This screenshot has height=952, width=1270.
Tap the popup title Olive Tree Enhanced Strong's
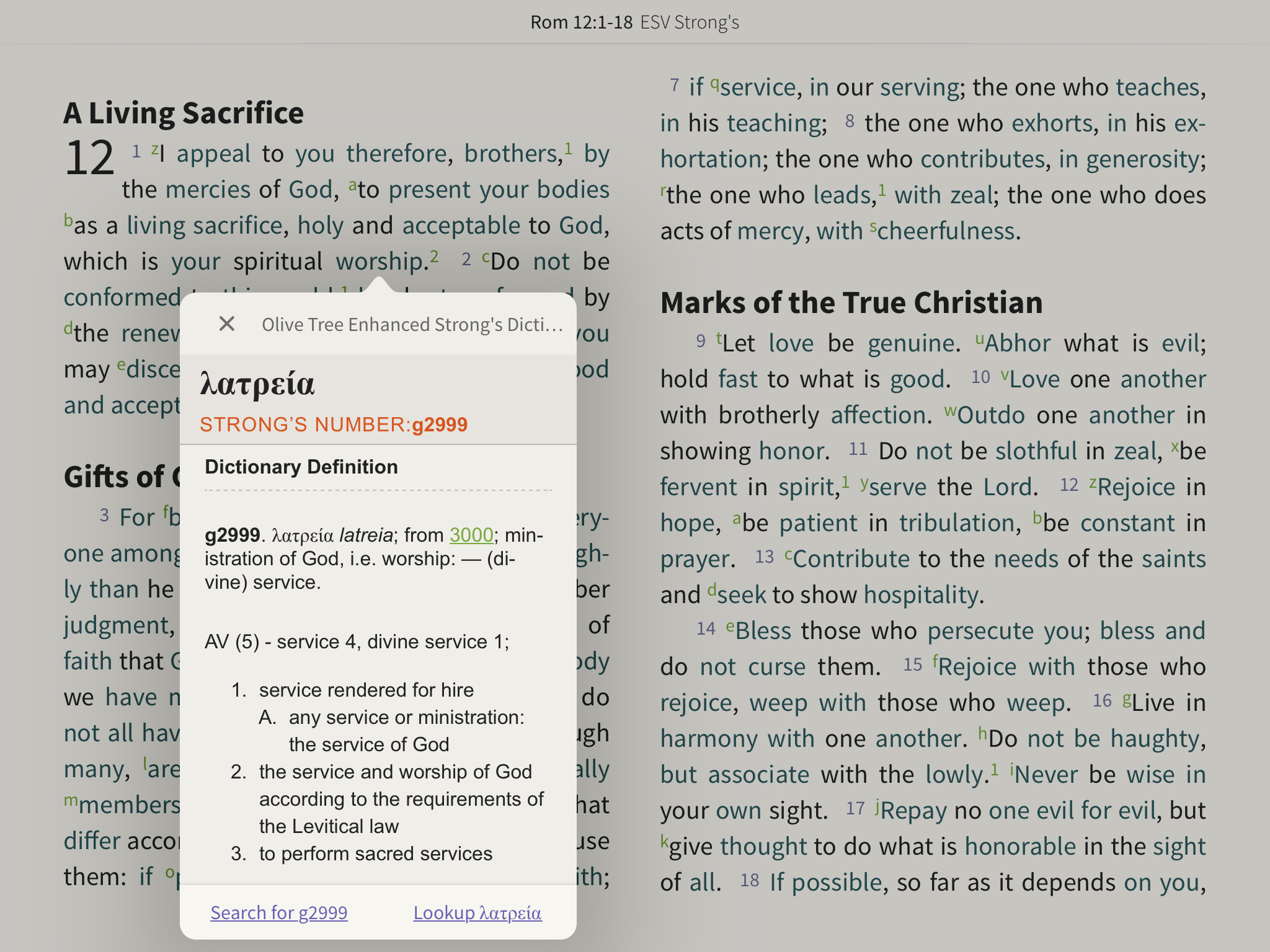coord(412,324)
